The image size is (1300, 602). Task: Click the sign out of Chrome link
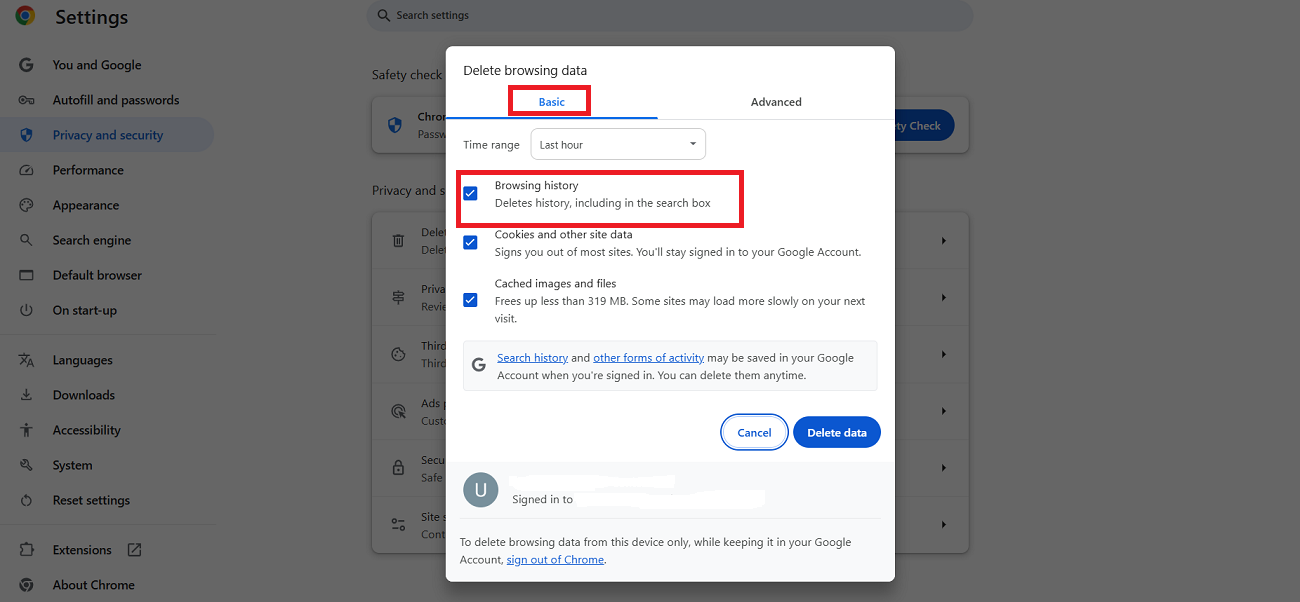pos(555,560)
